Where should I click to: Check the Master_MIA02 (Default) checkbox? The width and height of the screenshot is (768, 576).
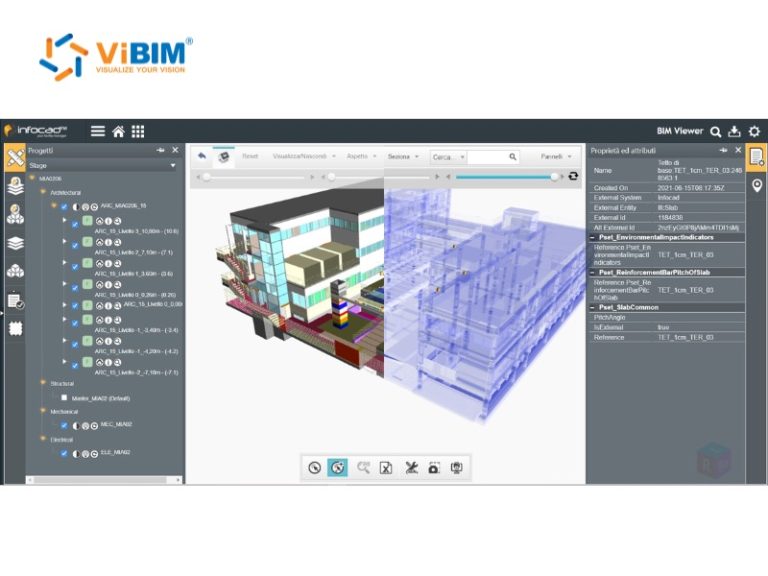(64, 398)
